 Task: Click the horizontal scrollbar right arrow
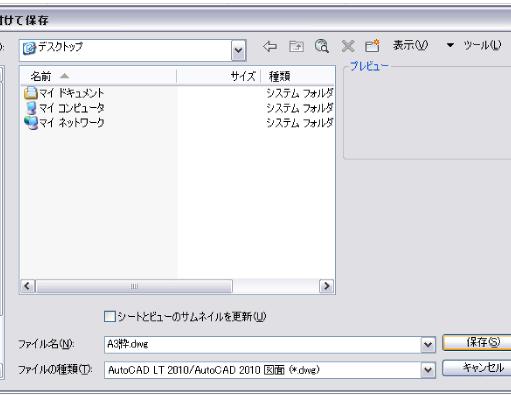pyautogui.click(x=326, y=286)
